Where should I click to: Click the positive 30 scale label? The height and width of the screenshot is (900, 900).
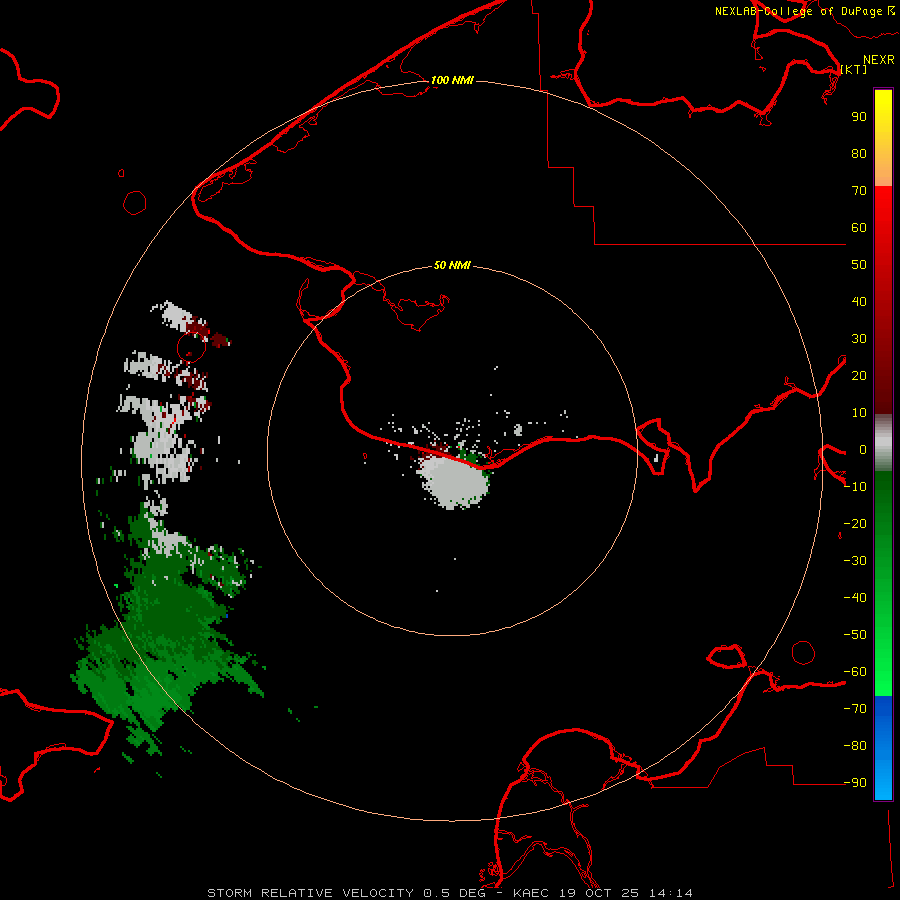859,339
